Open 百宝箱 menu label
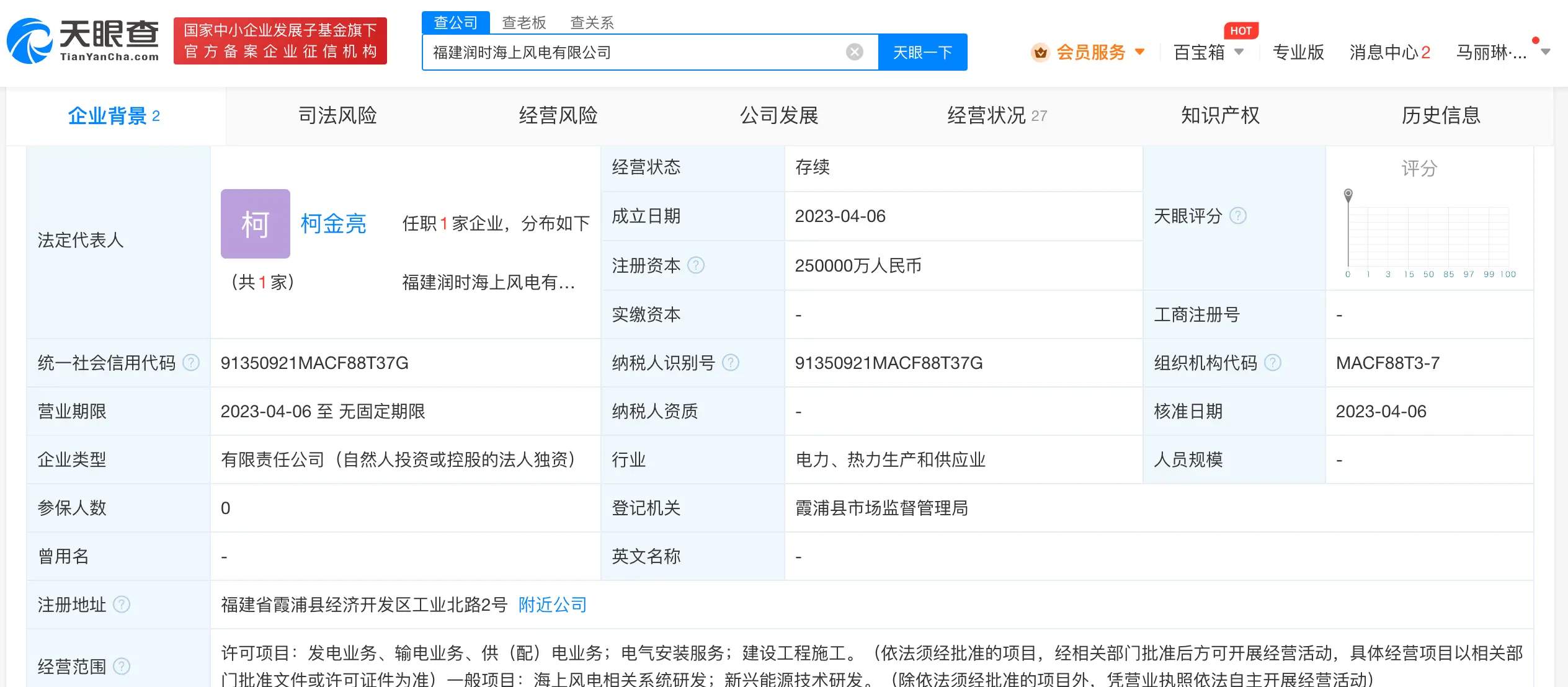This screenshot has height=687, width=1568. [1200, 53]
